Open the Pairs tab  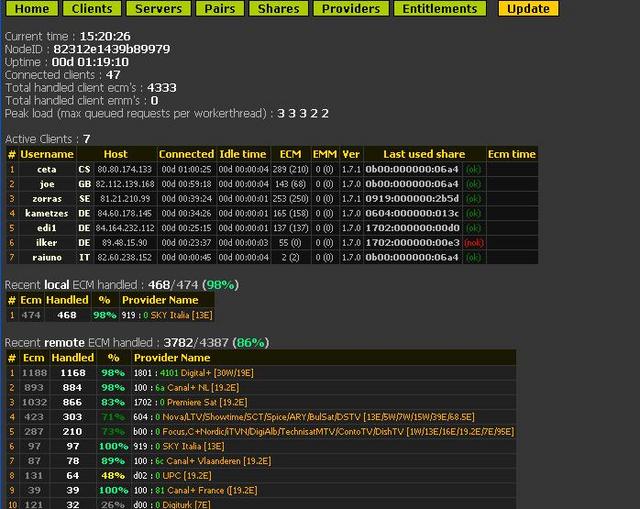pyautogui.click(x=221, y=9)
